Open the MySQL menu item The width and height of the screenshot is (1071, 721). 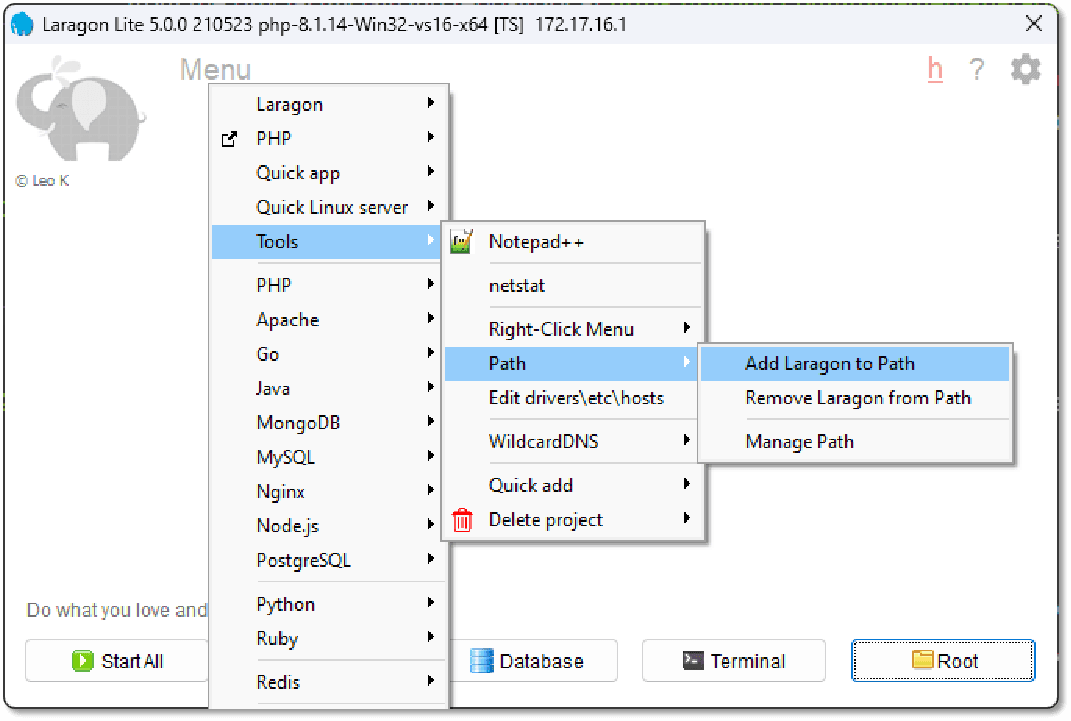[328, 457]
